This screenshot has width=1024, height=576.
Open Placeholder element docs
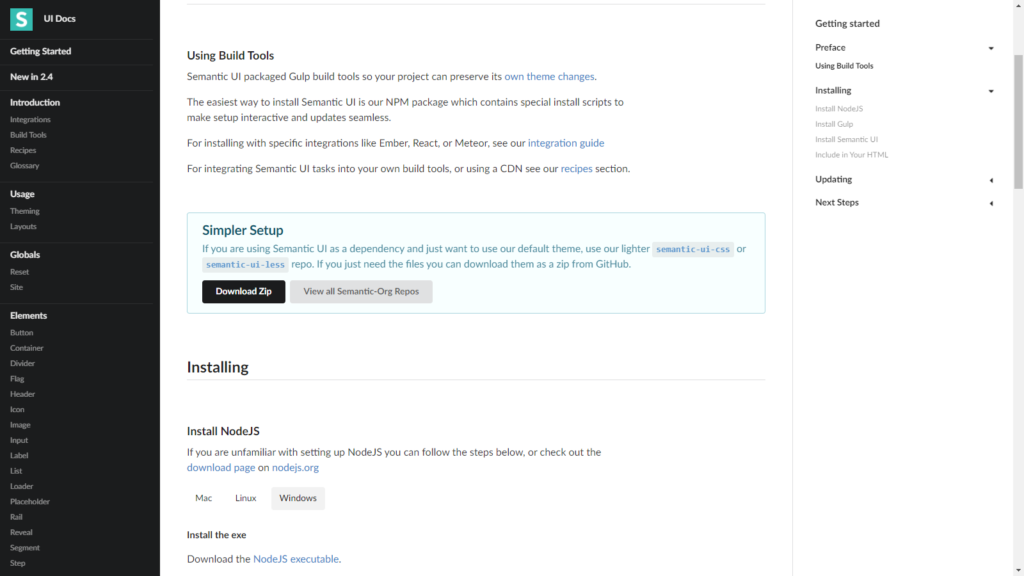[30, 502]
